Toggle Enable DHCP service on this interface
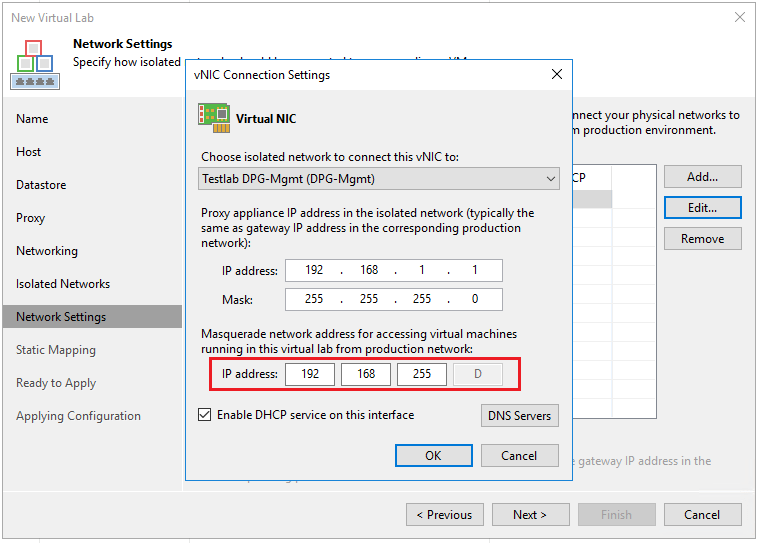This screenshot has width=760, height=543. [x=205, y=415]
